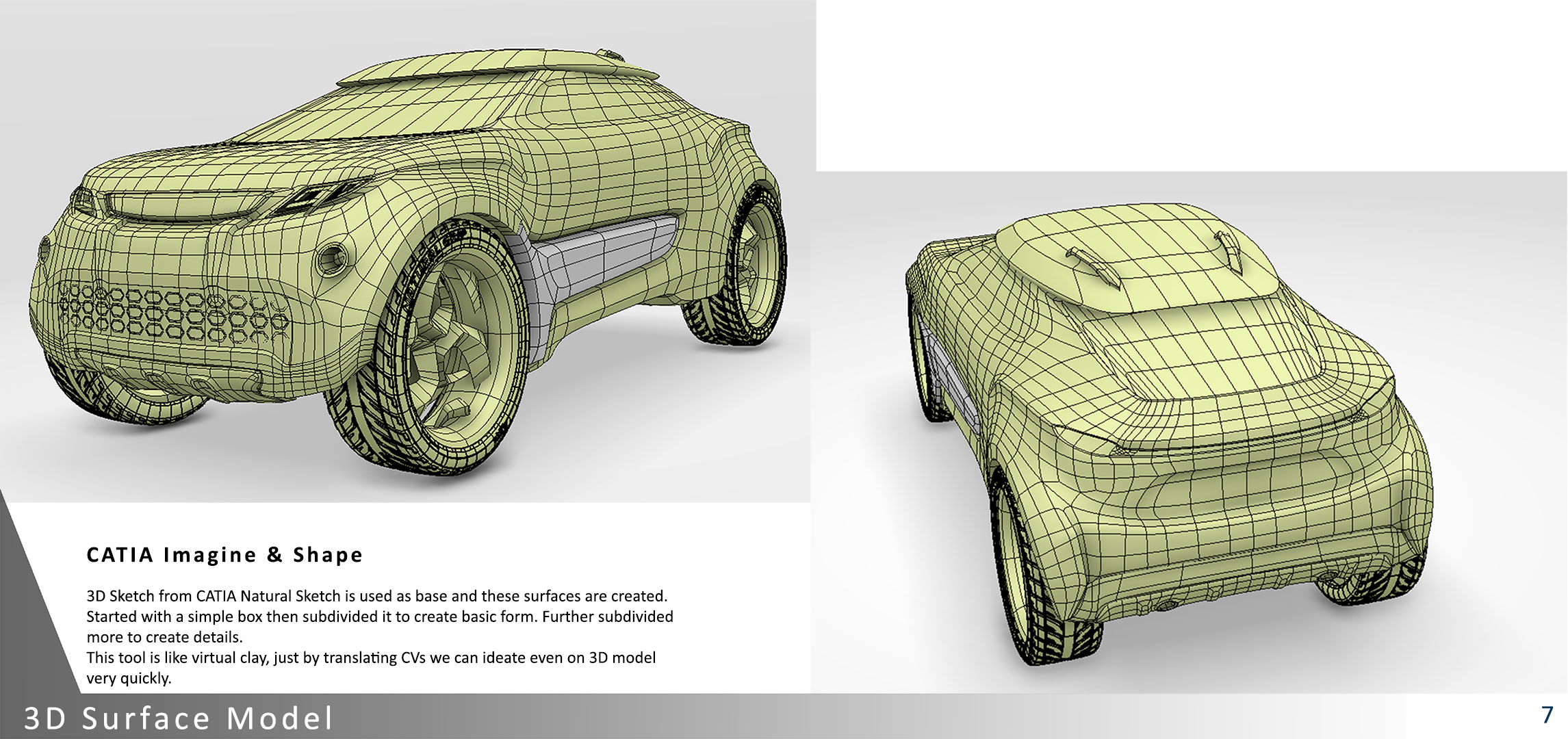The width and height of the screenshot is (1568, 739).
Task: Click the line "very quickly."
Action: tap(129, 678)
